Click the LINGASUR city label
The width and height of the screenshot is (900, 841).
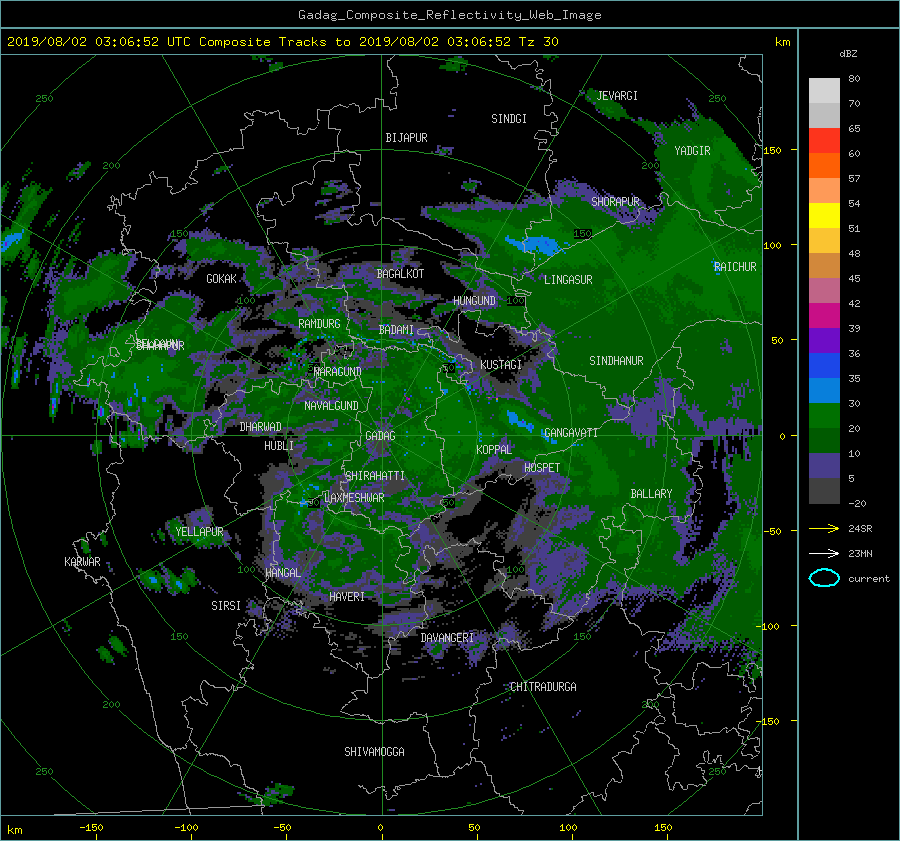pos(568,280)
